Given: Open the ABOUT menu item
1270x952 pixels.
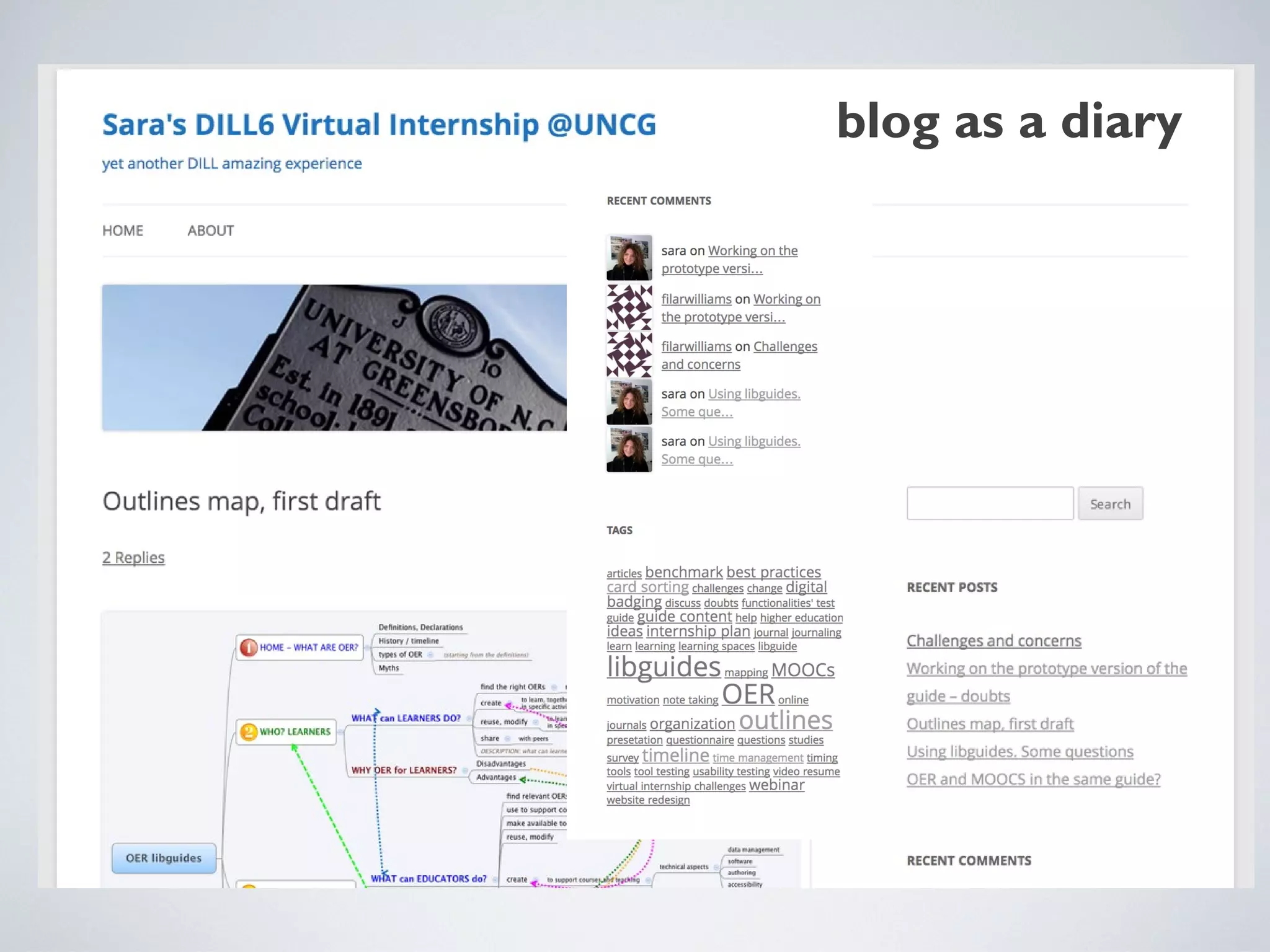Looking at the screenshot, I should pyautogui.click(x=211, y=231).
